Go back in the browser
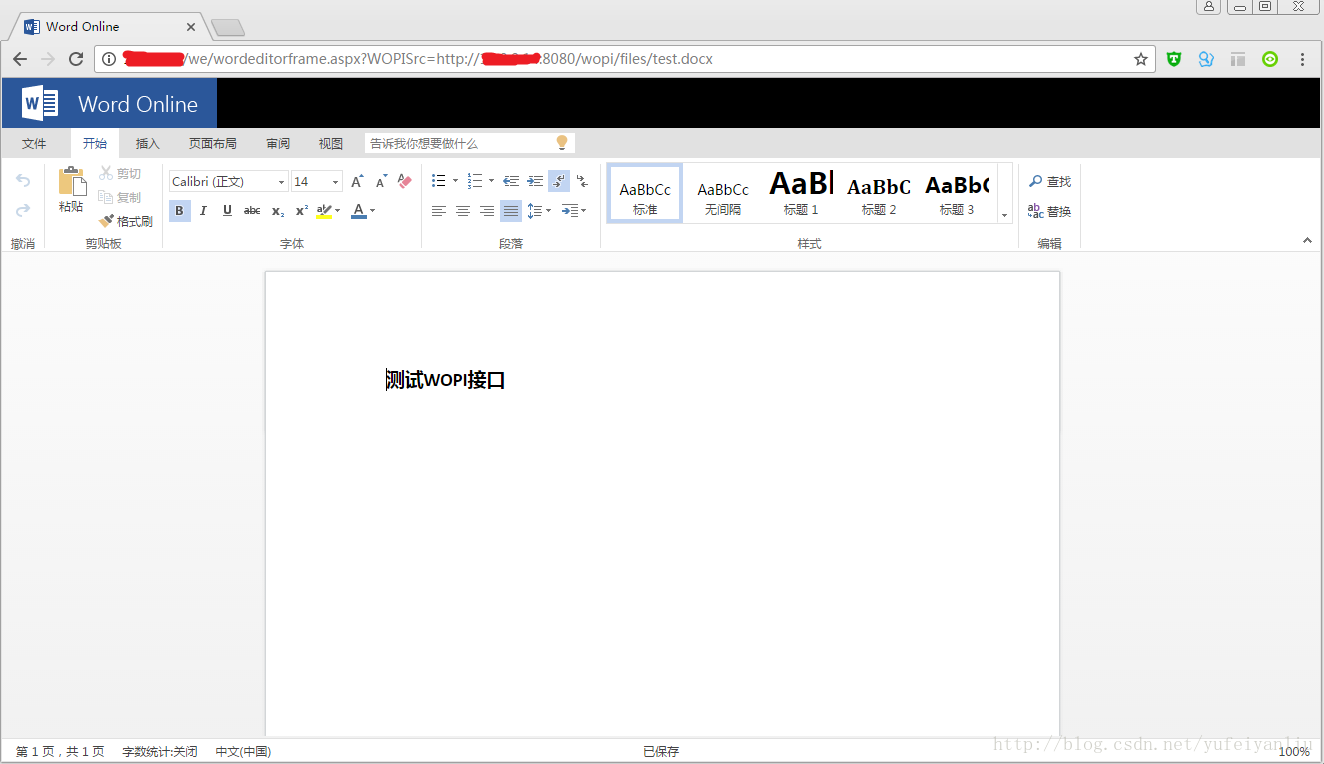Screen dimensions: 1324x764 (20, 59)
